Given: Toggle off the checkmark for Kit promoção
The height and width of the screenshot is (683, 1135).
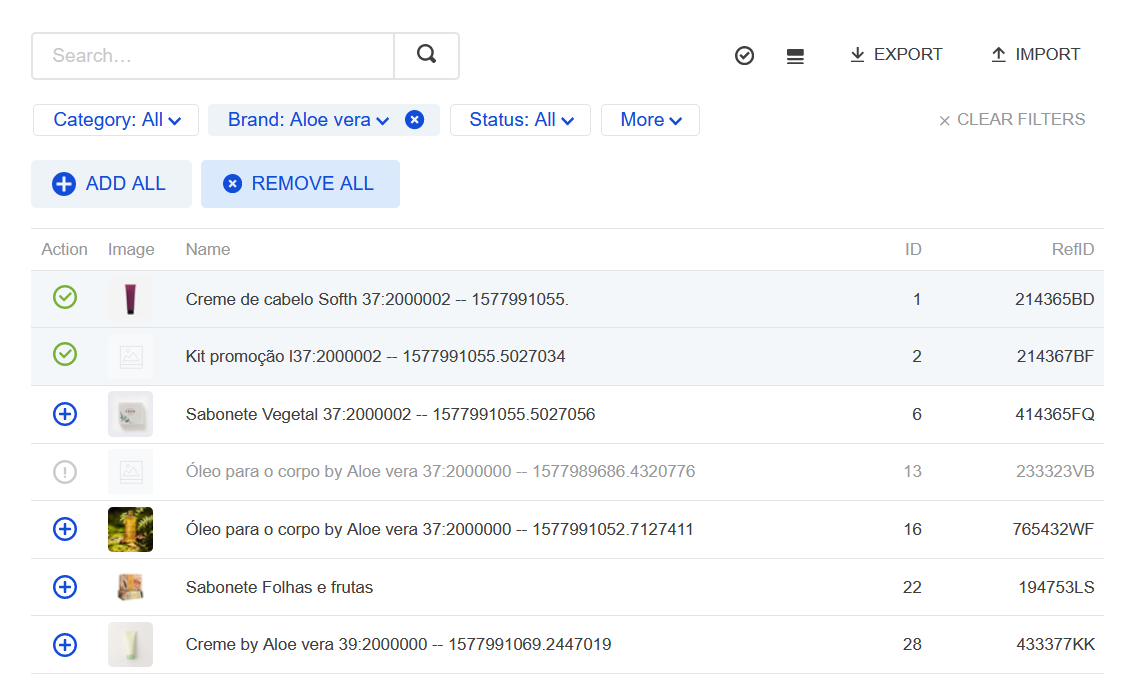Looking at the screenshot, I should point(64,355).
